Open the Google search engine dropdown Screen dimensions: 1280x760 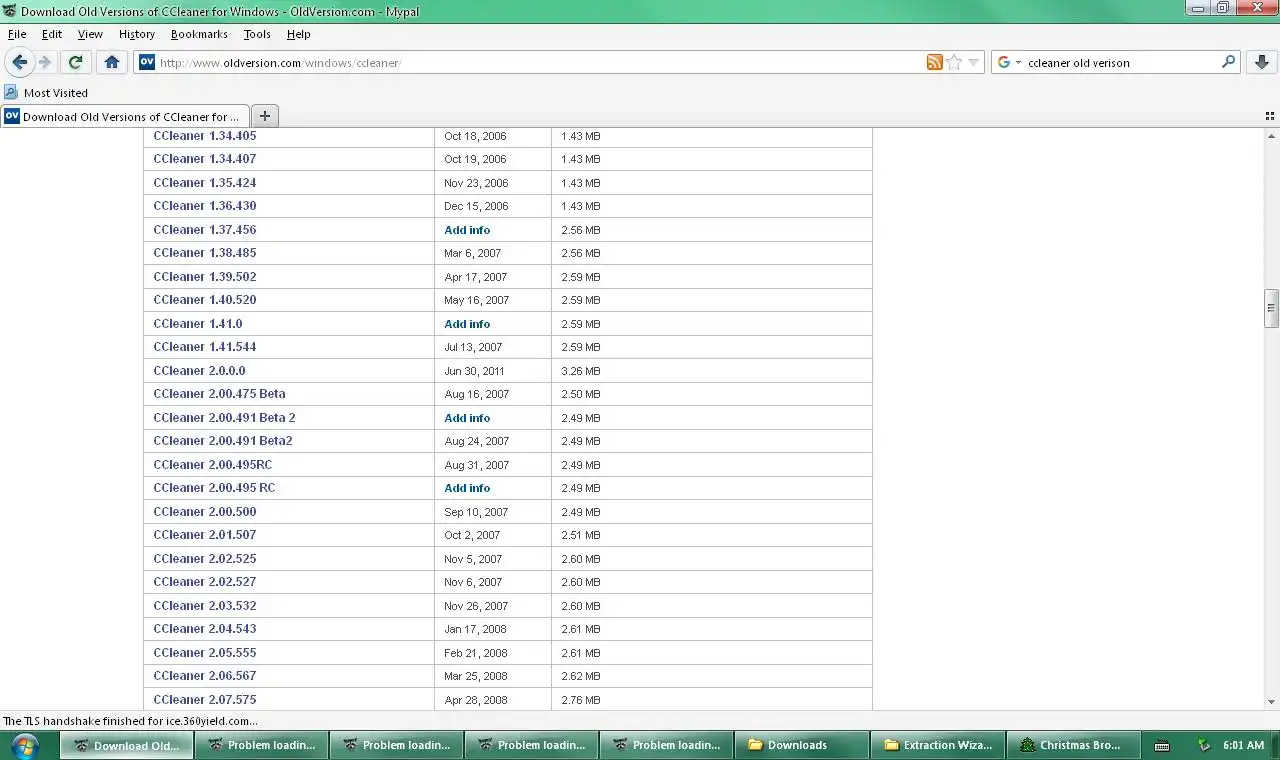click(x=1009, y=62)
